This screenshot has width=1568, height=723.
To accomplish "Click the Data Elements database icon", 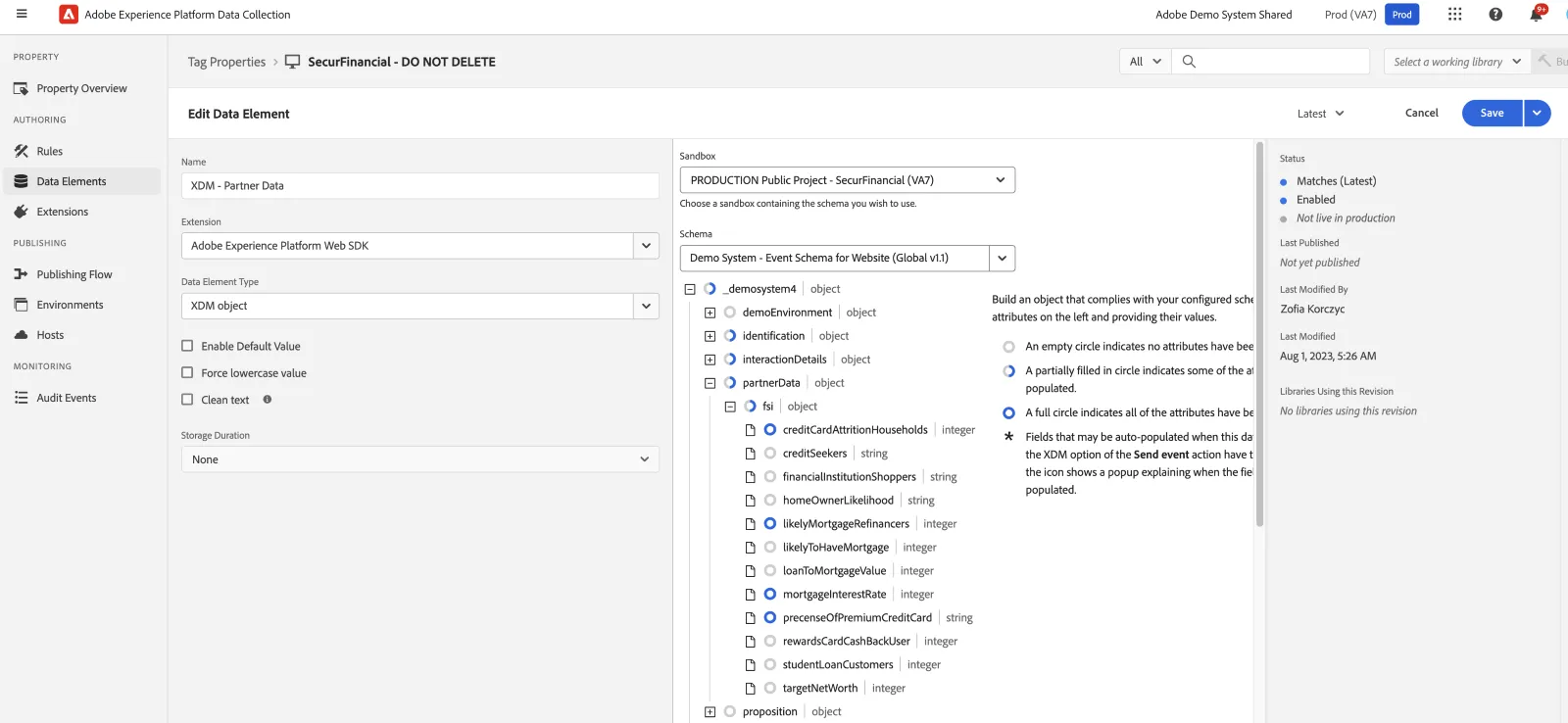I will pyautogui.click(x=21, y=181).
